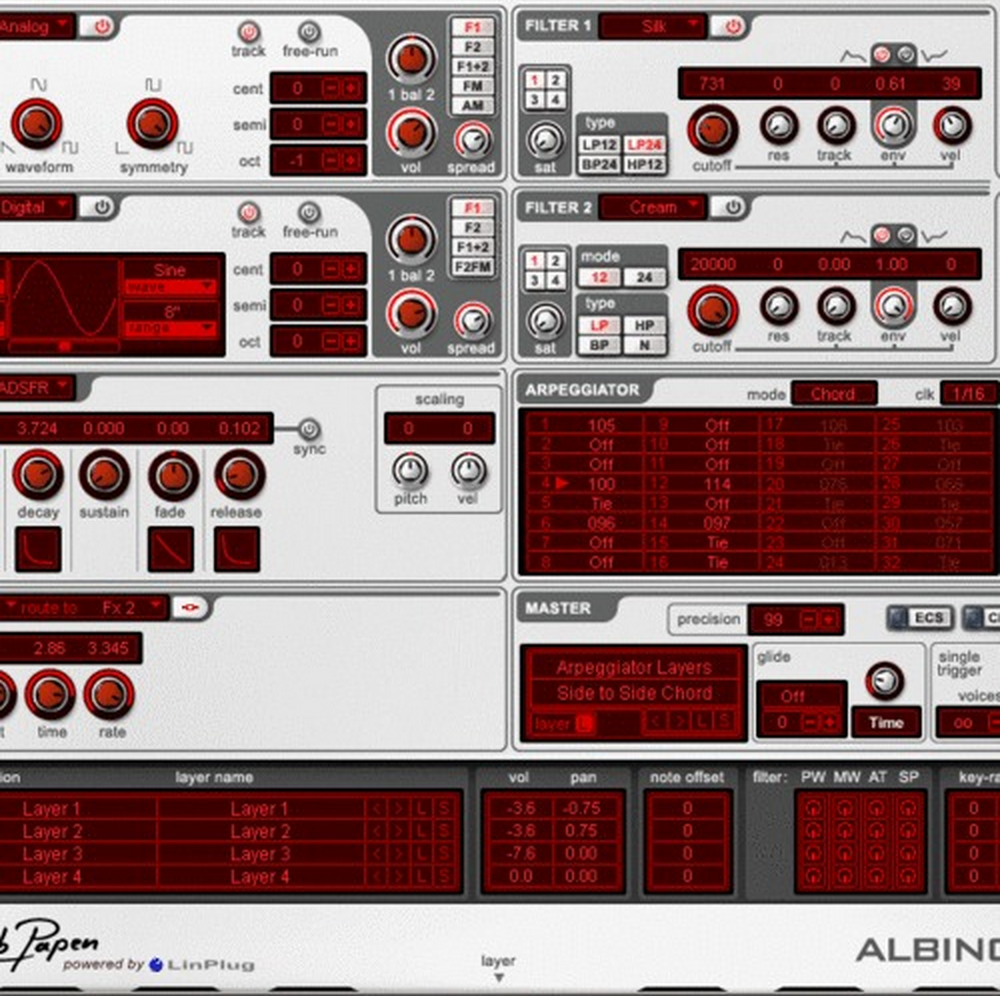The width and height of the screenshot is (1000, 998).
Task: Toggle the Analog oscillator track button
Action: coord(248,32)
